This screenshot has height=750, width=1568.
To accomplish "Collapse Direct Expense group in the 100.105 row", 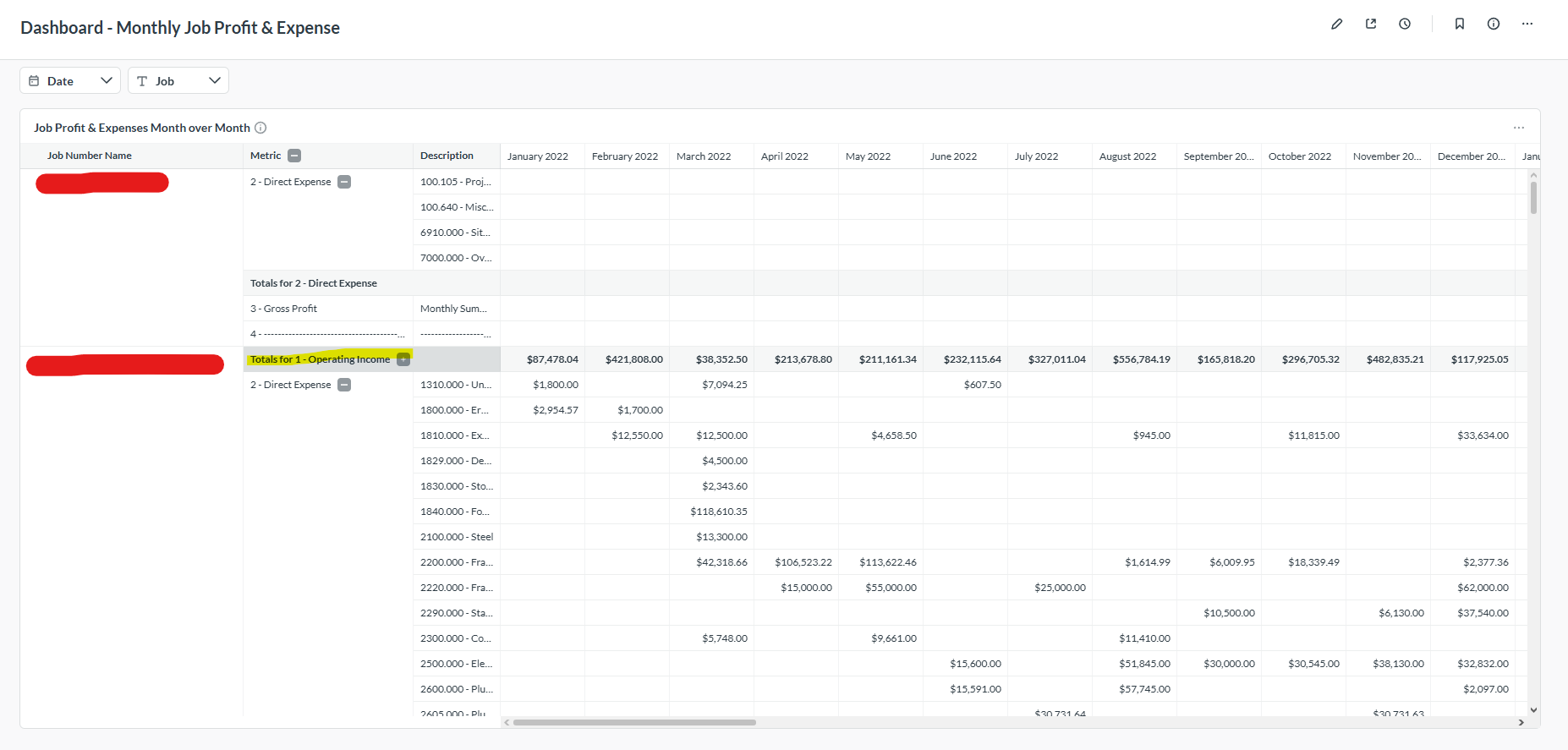I will (x=344, y=182).
